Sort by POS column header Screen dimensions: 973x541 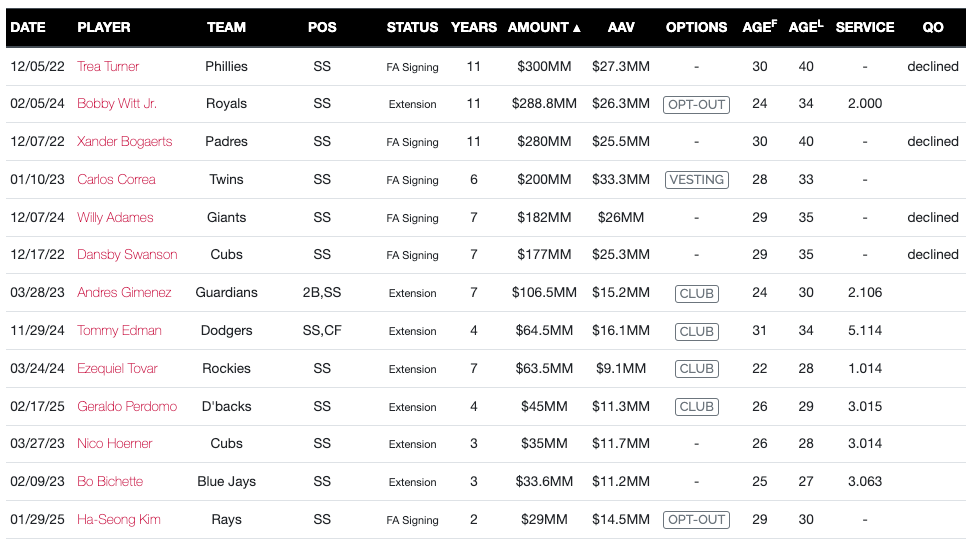click(x=322, y=27)
